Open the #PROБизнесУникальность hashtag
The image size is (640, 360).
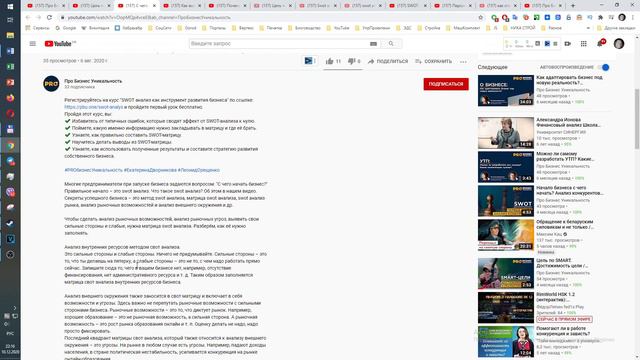tap(93, 170)
